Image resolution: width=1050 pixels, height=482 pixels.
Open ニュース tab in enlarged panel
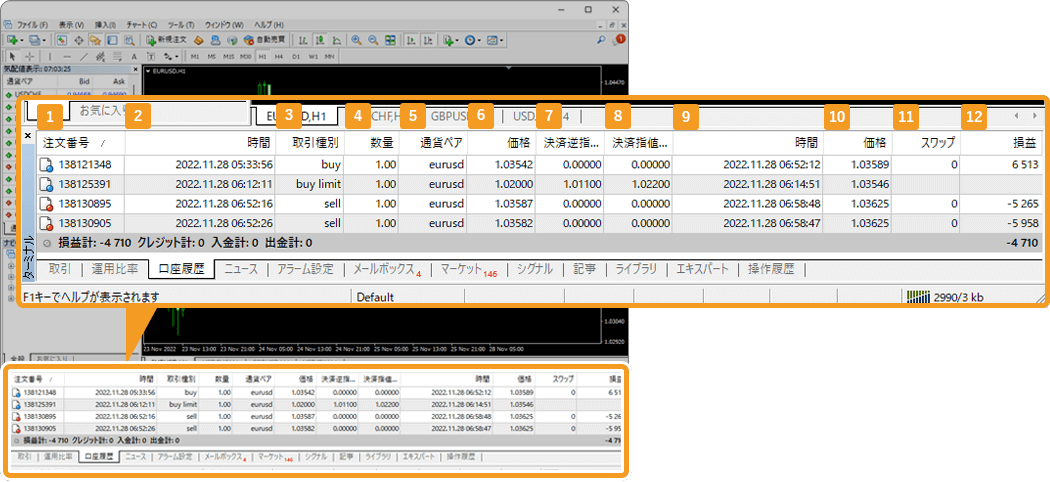pos(242,269)
